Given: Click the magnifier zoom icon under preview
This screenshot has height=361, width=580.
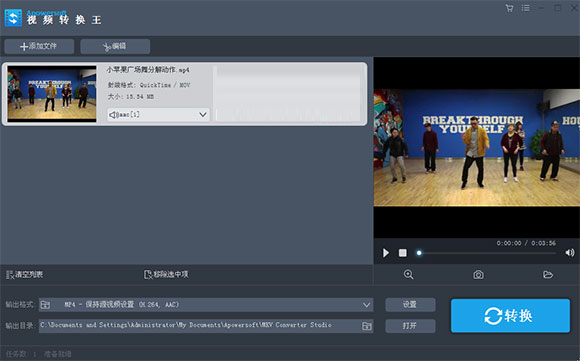Looking at the screenshot, I should (408, 274).
